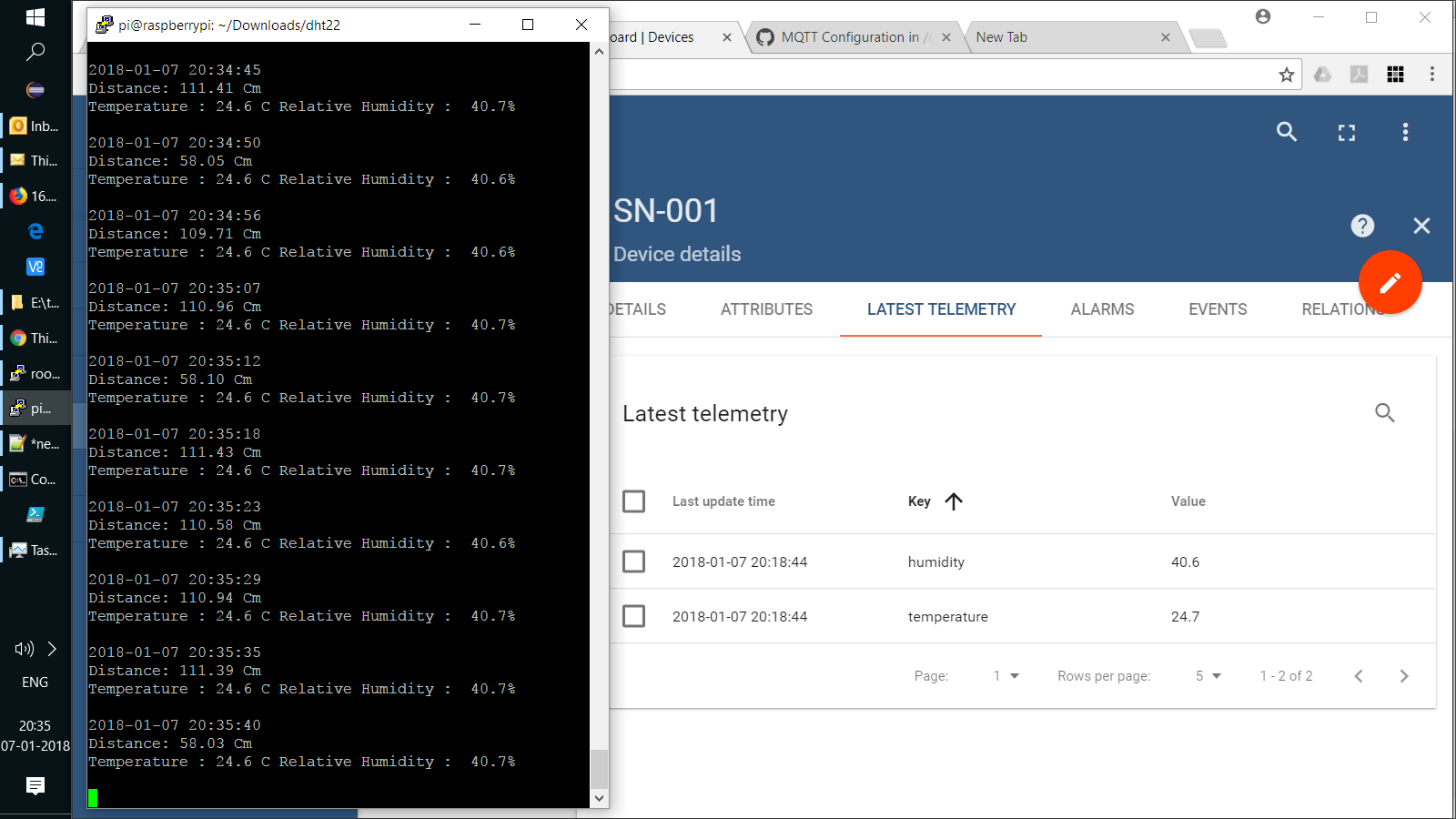This screenshot has height=819, width=1456.
Task: Enter fullscreen mode via the expand icon
Action: pyautogui.click(x=1347, y=132)
